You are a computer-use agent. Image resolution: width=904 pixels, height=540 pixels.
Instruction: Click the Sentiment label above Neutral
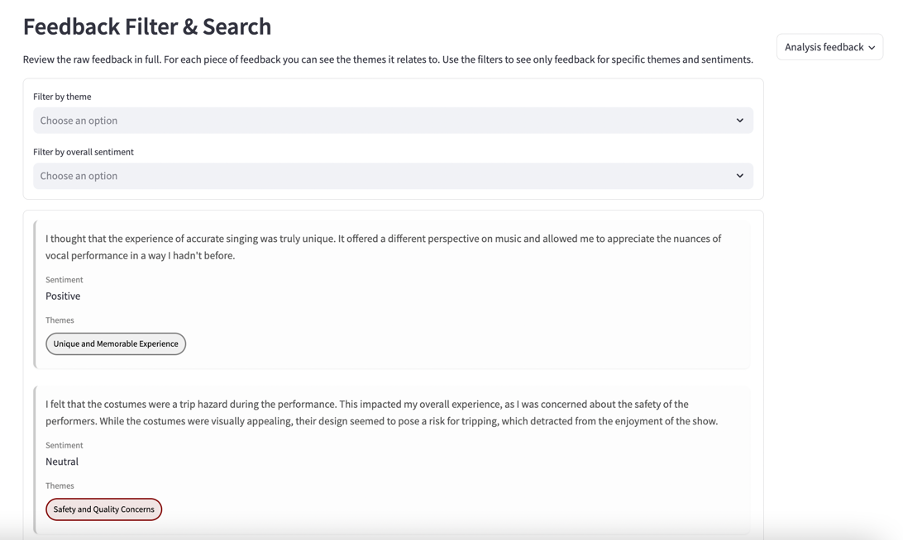click(64, 446)
